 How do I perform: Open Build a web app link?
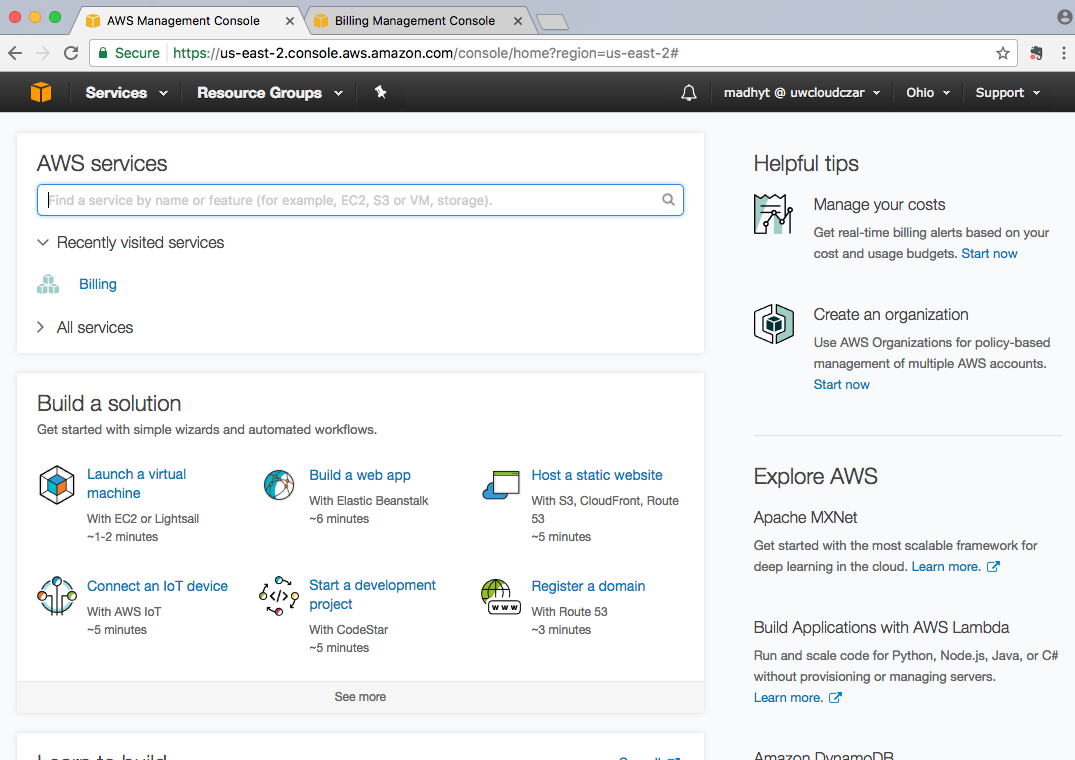(x=360, y=475)
